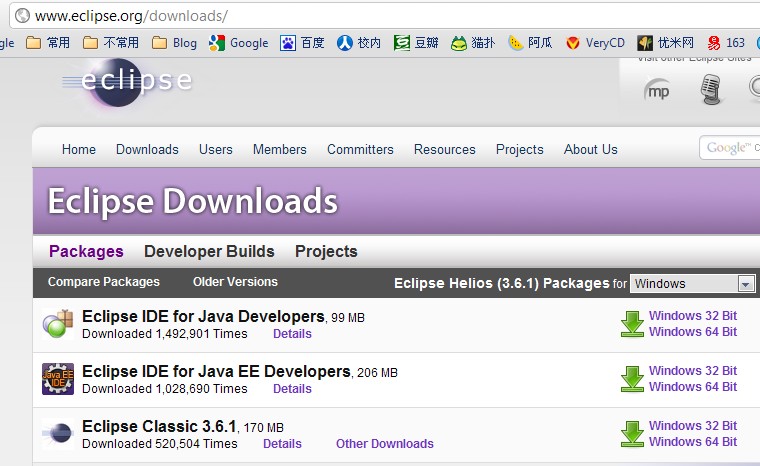Screen dimensions: 760x466
Task: Download Eclipse Classic Windows 32 Bit
Action: (x=693, y=425)
